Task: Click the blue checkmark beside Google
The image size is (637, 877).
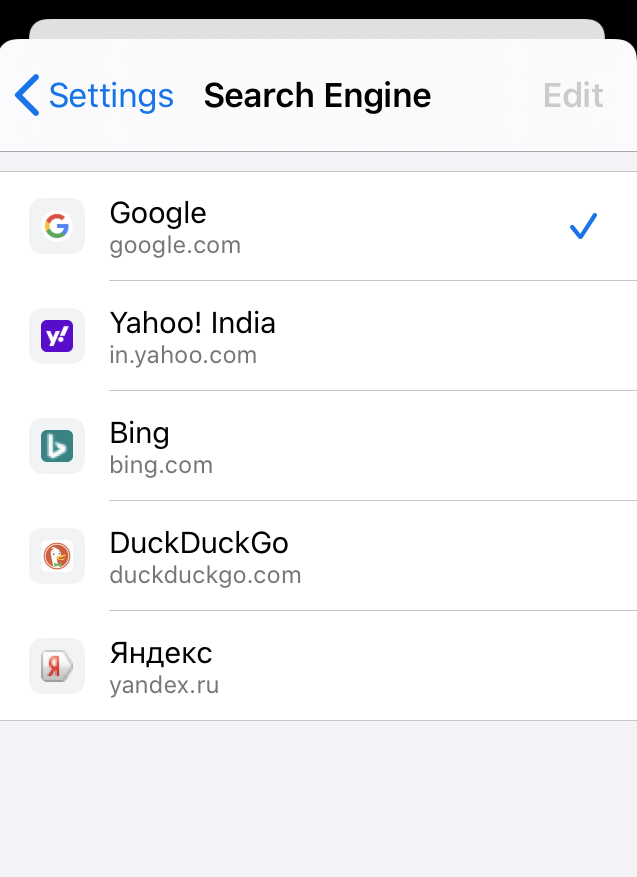Action: pos(583,227)
